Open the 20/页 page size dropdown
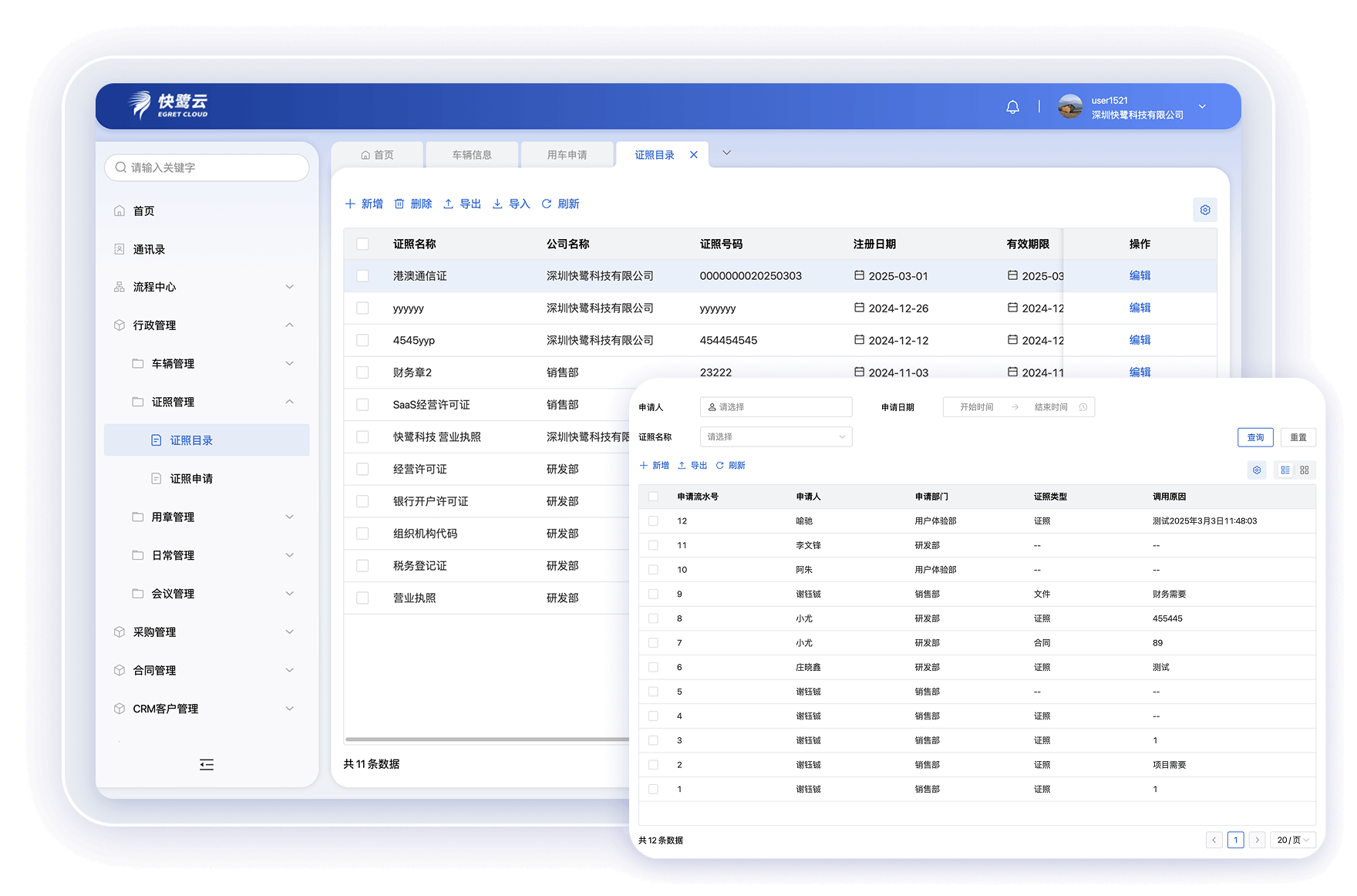Image resolution: width=1357 pixels, height=896 pixels. tap(1292, 840)
